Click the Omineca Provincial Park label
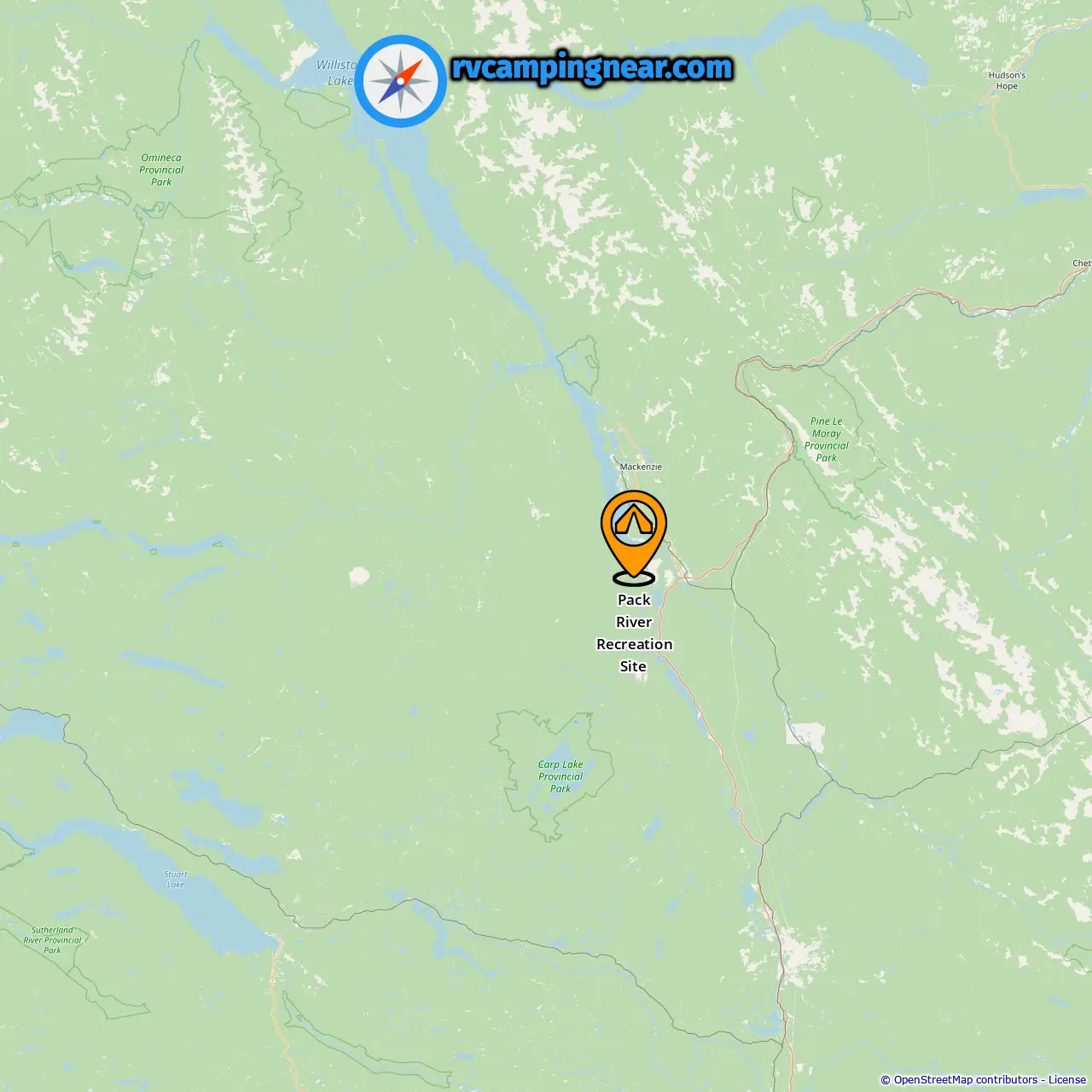This screenshot has height=1092, width=1092. coord(161,170)
